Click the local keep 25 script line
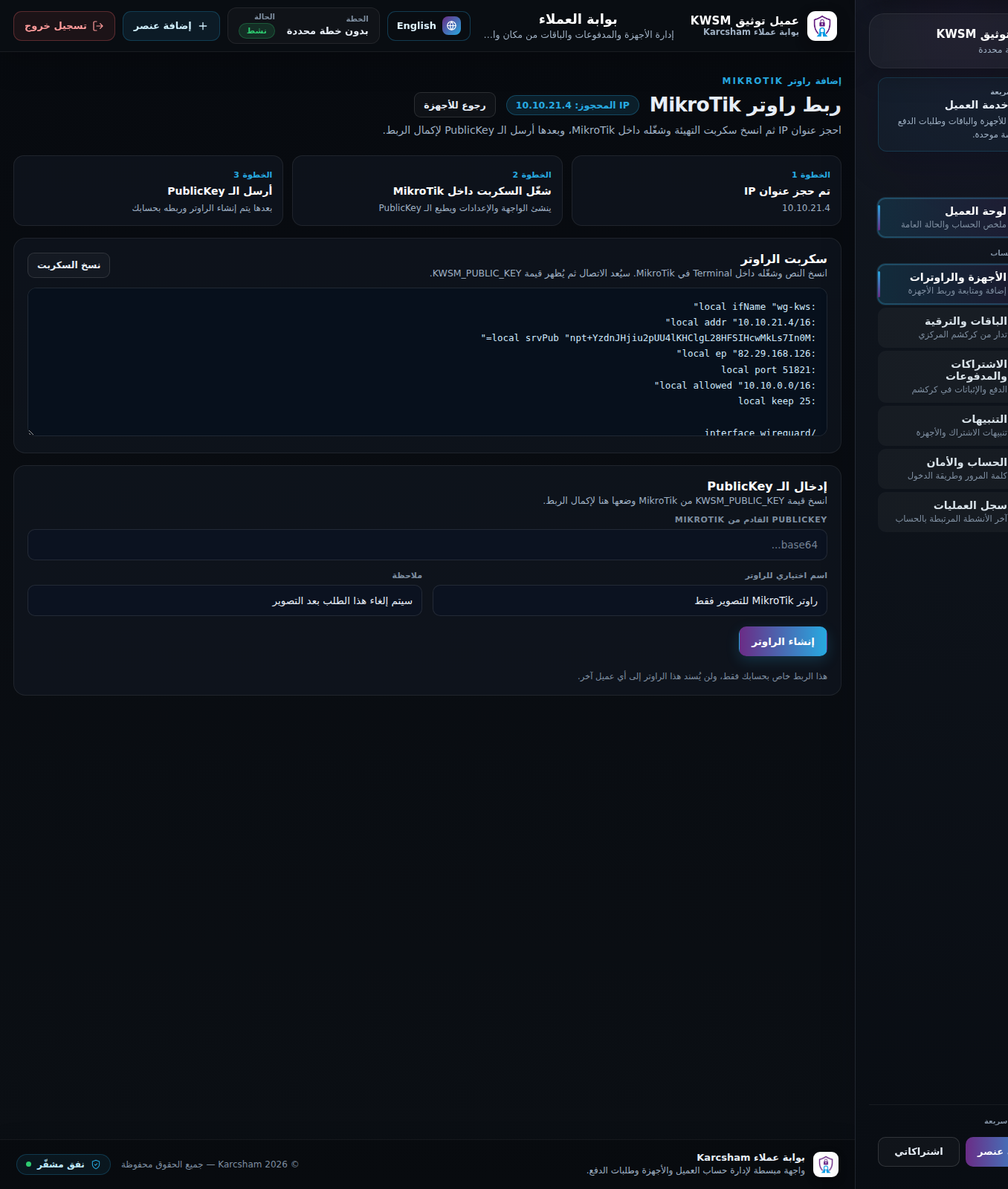Image resolution: width=1008 pixels, height=1189 pixels. (x=777, y=401)
